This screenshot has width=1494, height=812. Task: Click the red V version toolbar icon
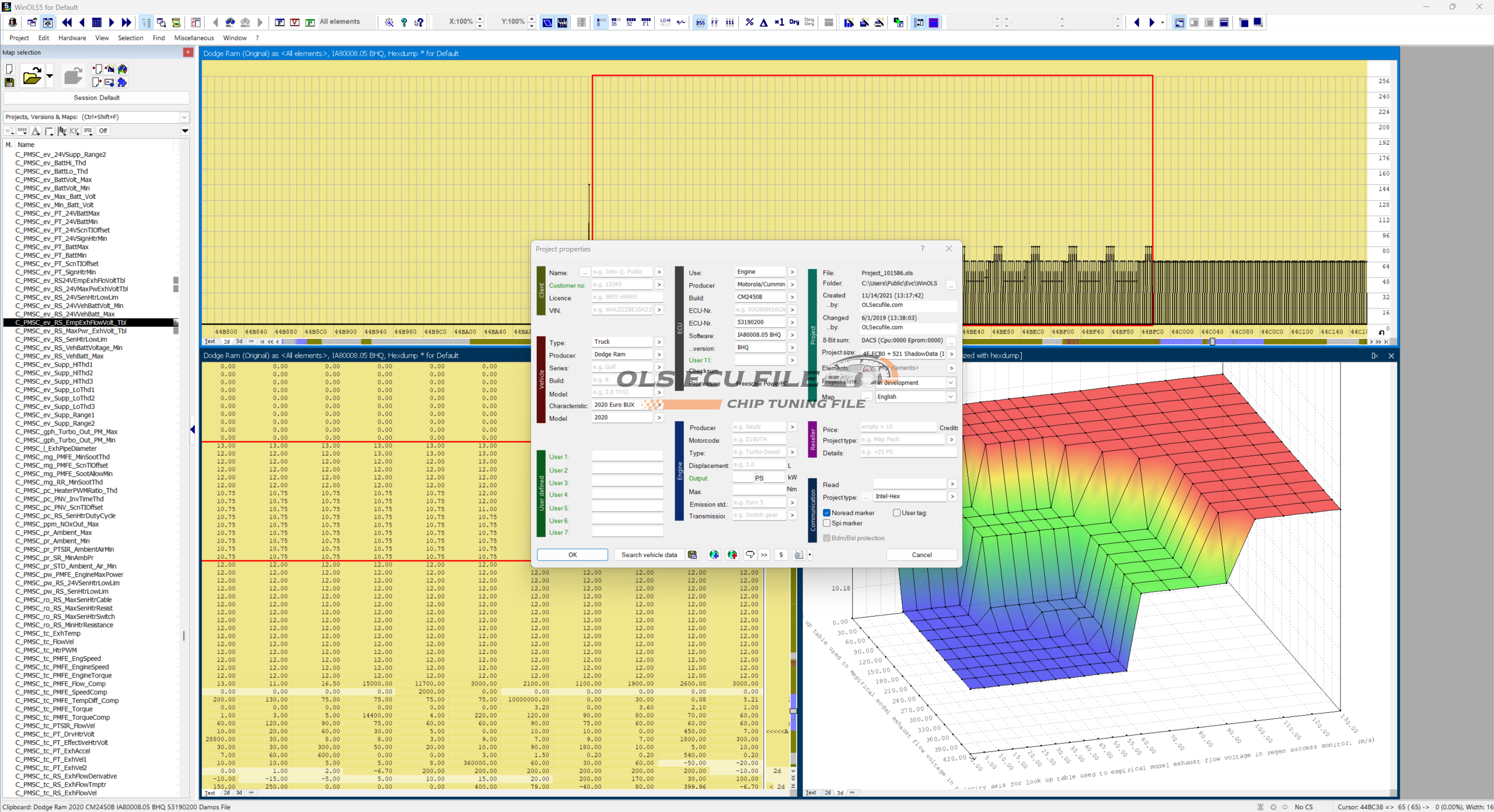(x=295, y=22)
